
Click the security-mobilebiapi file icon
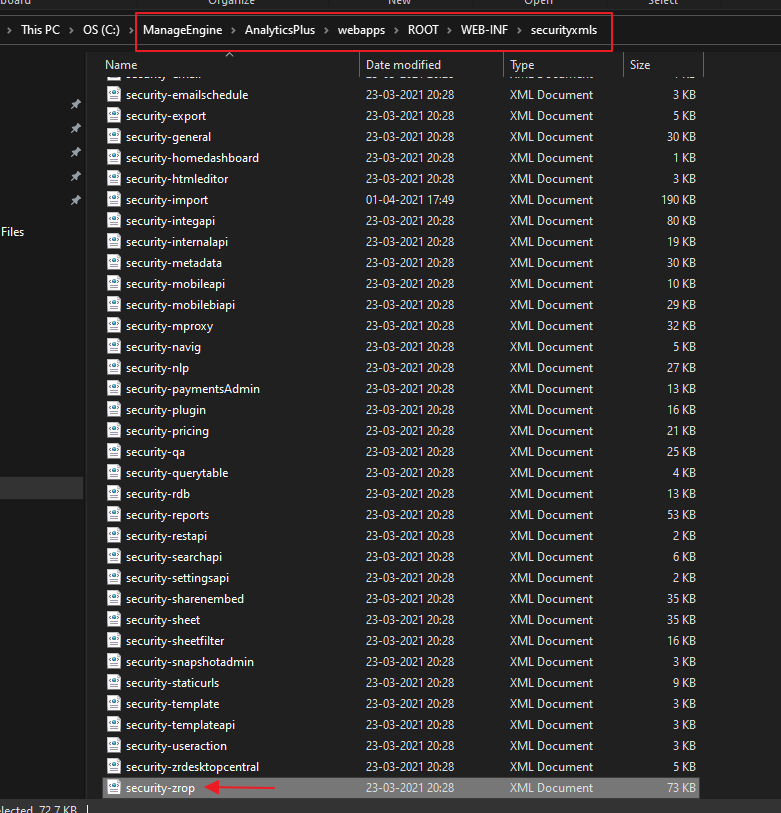114,304
